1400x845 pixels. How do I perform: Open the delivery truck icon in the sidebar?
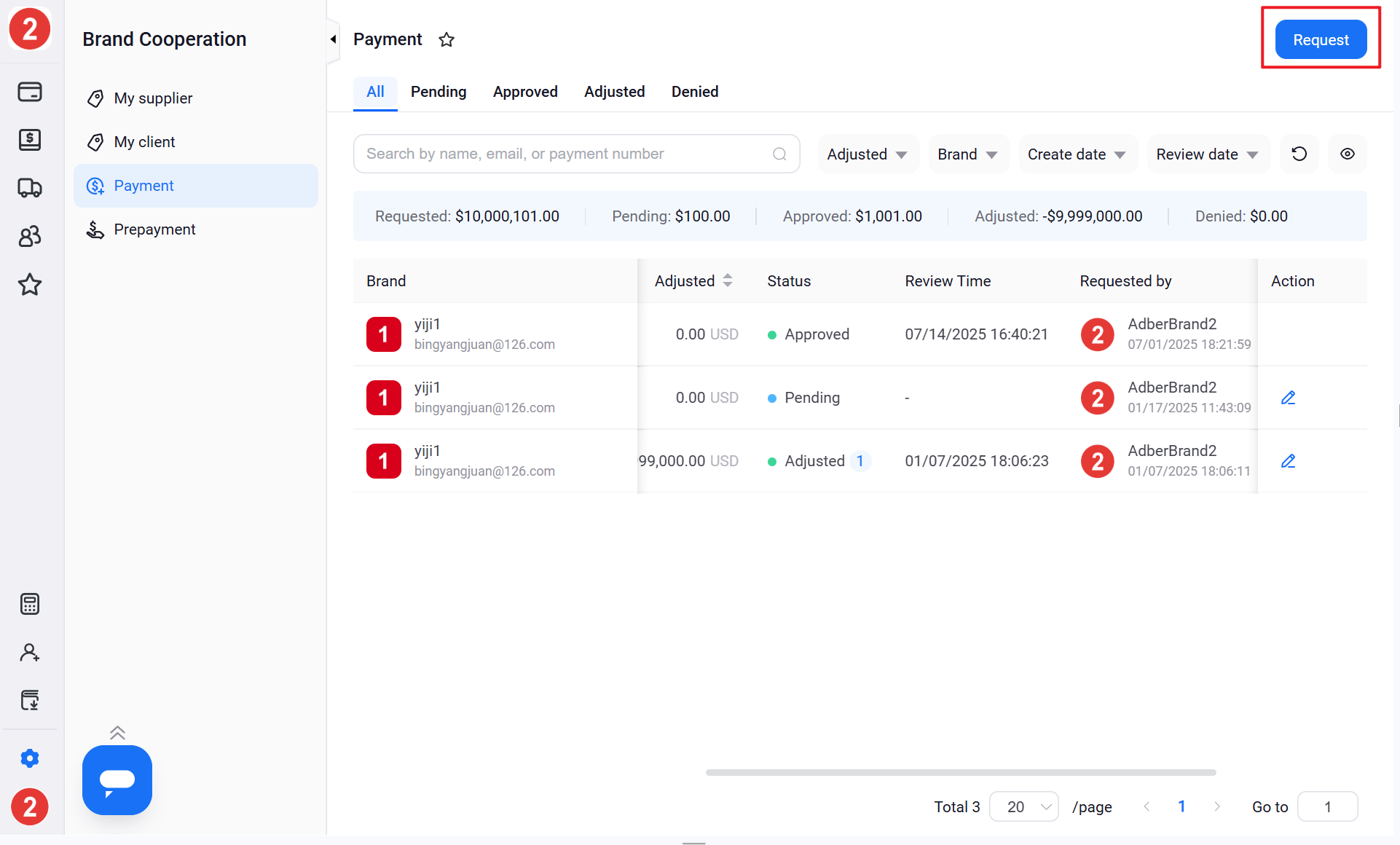point(30,188)
